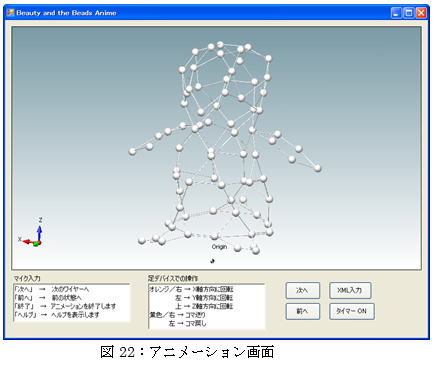Screen dimensions: 436x367
Task: Minimize the Beauty and the Beads Anime window
Action: tap(396, 13)
